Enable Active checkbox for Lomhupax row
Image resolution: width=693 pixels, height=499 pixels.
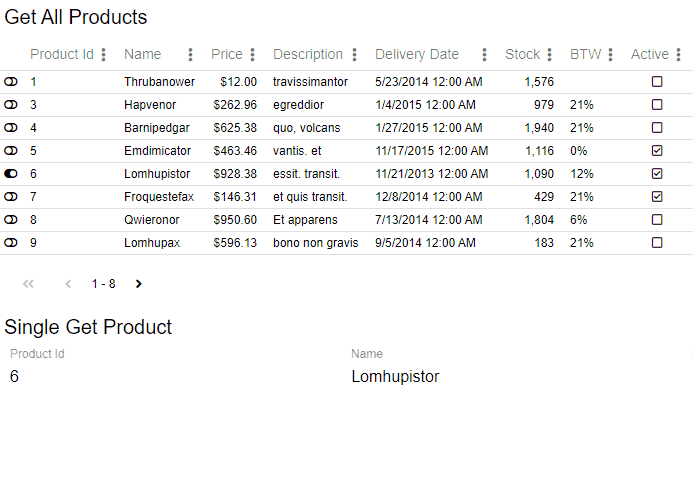click(x=657, y=243)
